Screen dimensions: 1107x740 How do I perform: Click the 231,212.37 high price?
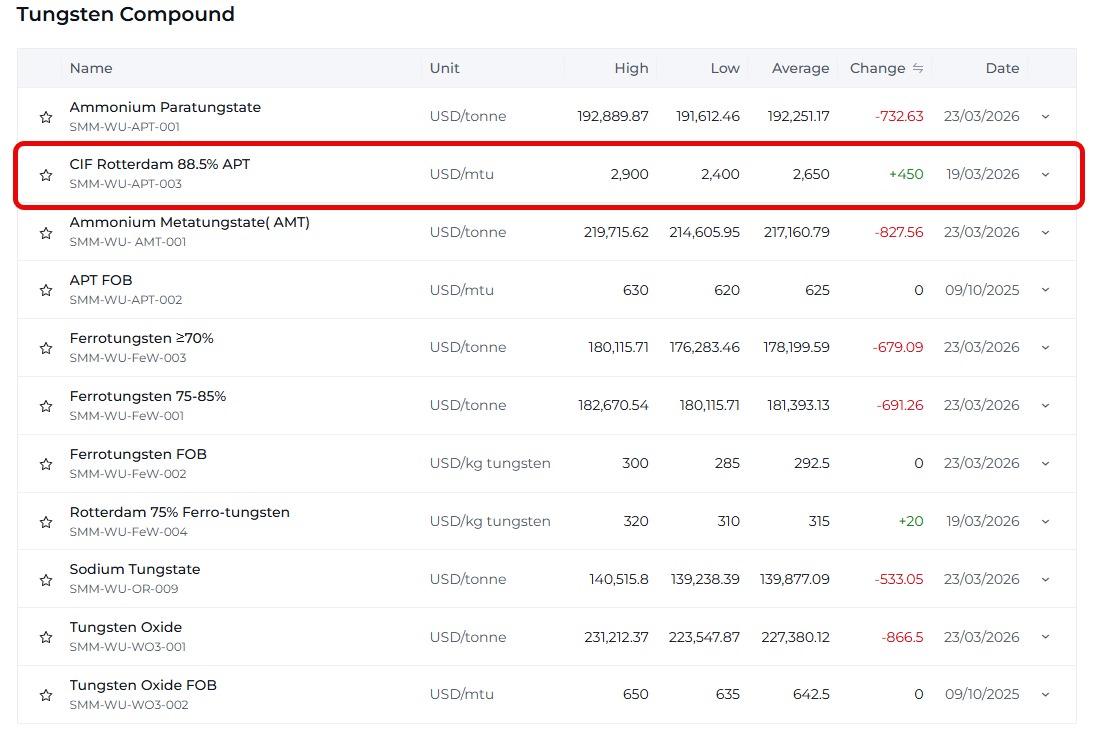click(x=616, y=637)
